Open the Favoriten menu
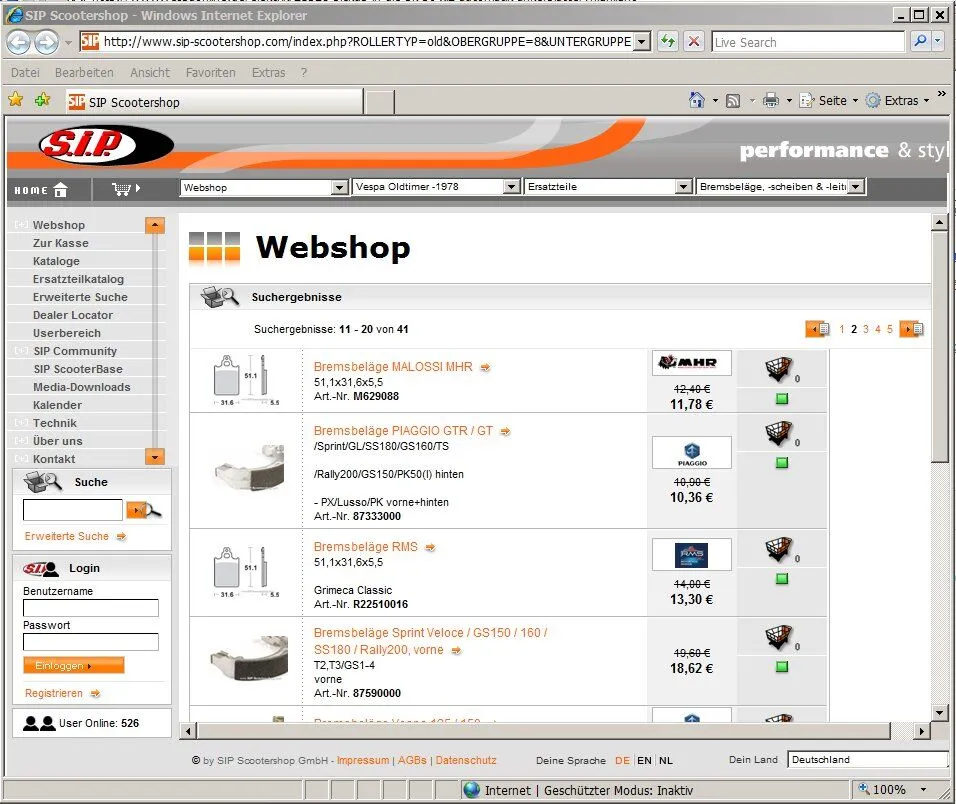Screen dimensions: 956x804 pyautogui.click(x=210, y=72)
